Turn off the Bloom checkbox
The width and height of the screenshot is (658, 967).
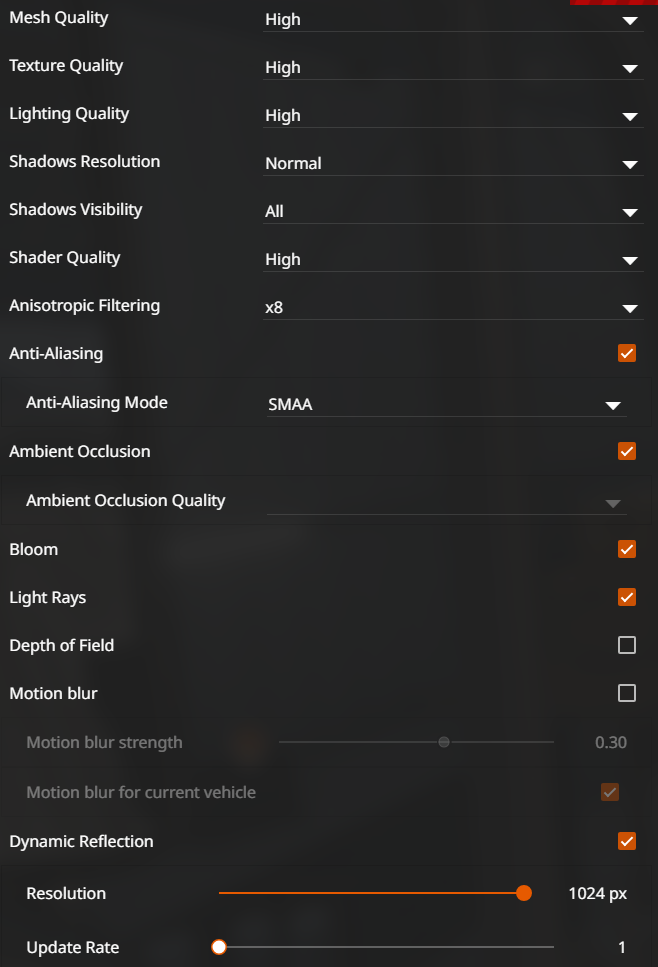[x=627, y=549]
